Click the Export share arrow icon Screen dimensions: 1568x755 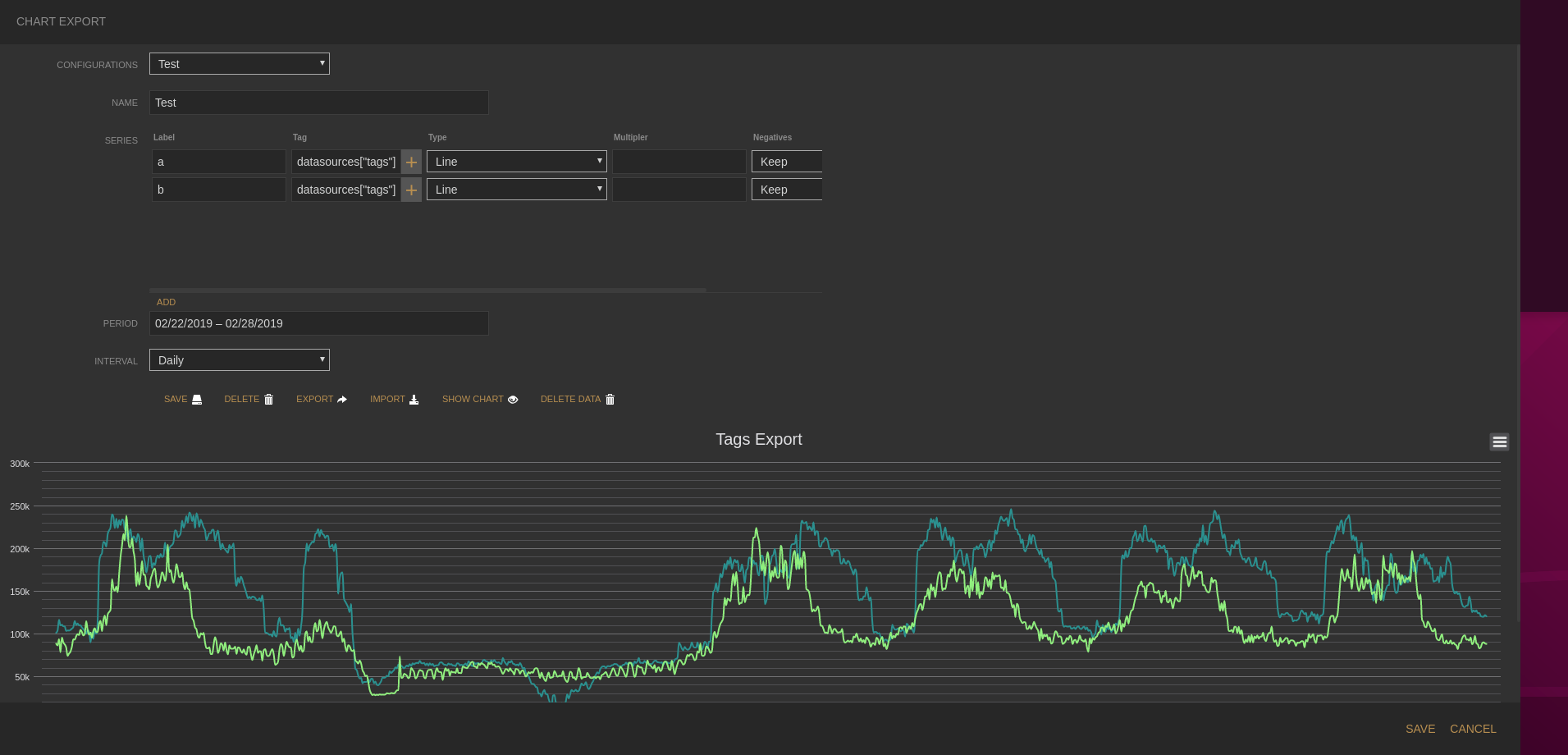tap(341, 399)
